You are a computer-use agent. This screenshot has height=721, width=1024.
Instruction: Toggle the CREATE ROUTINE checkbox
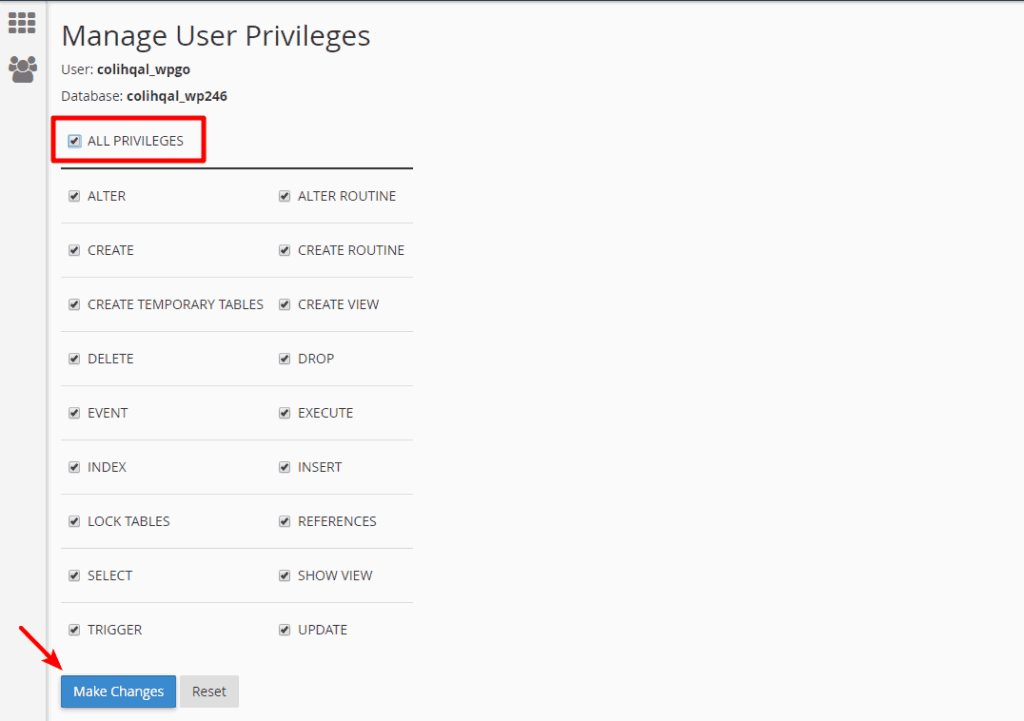285,250
